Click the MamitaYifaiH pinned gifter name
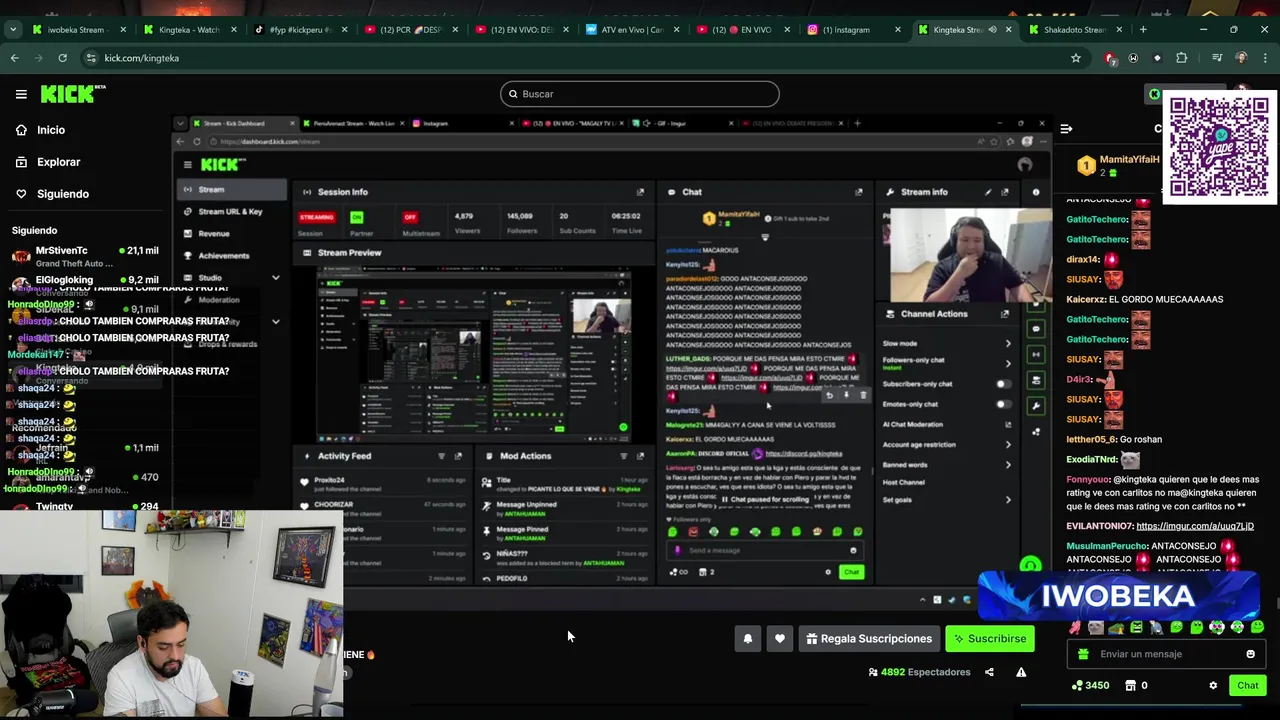Image resolution: width=1280 pixels, height=720 pixels. click(x=1129, y=160)
